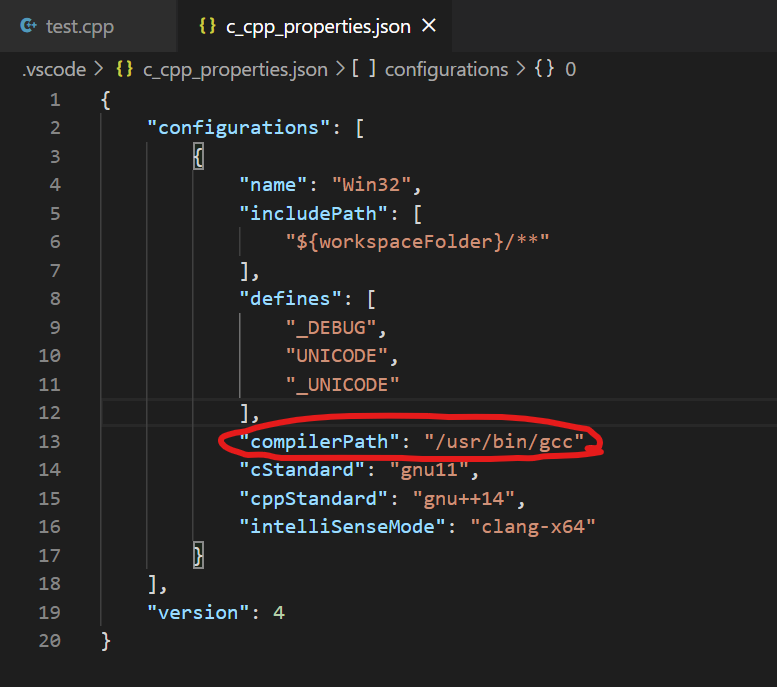Open configurations breadcrumb dropdown
777x687 pixels.
click(446, 69)
